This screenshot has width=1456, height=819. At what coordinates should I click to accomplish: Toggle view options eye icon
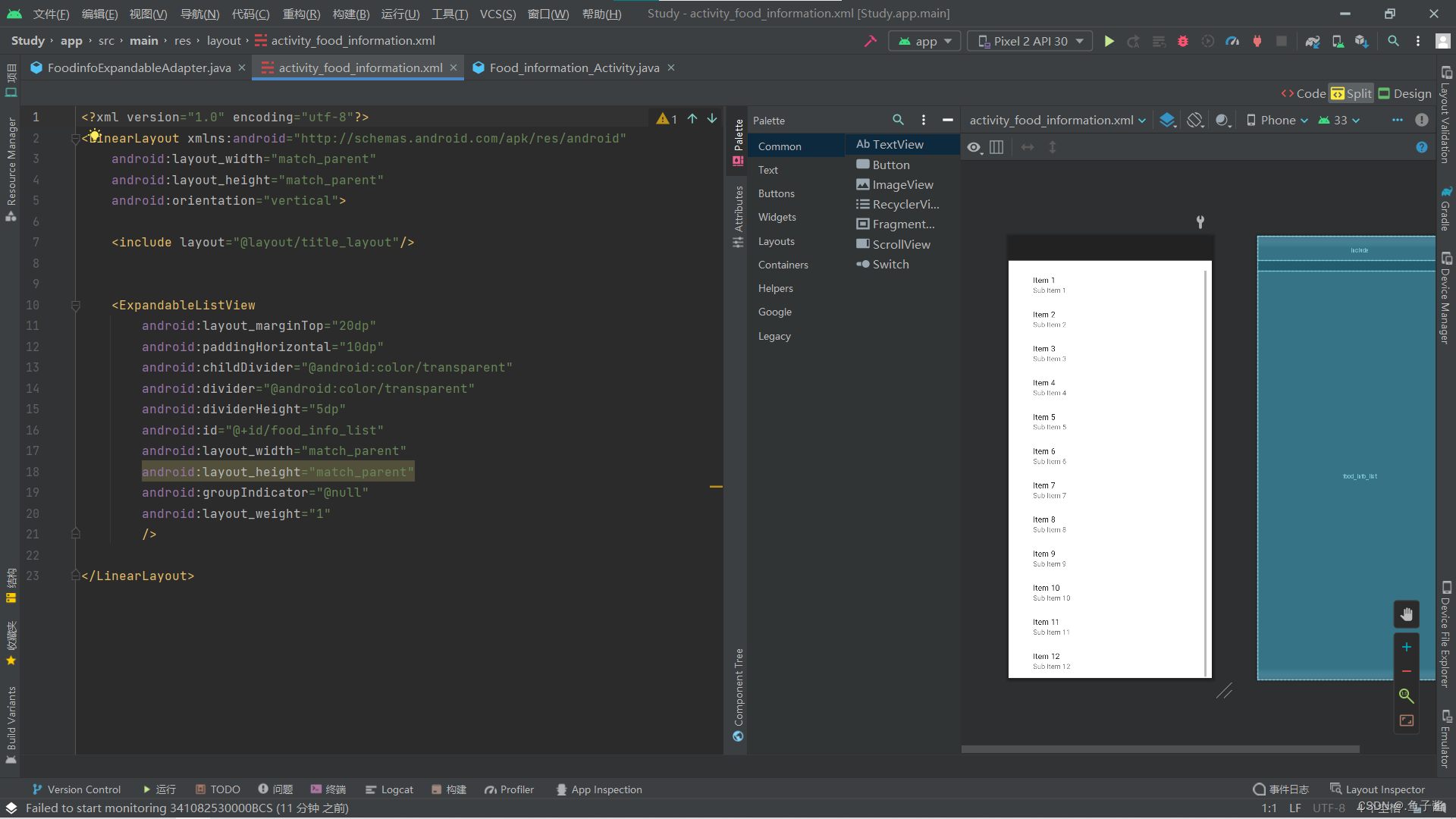[974, 147]
